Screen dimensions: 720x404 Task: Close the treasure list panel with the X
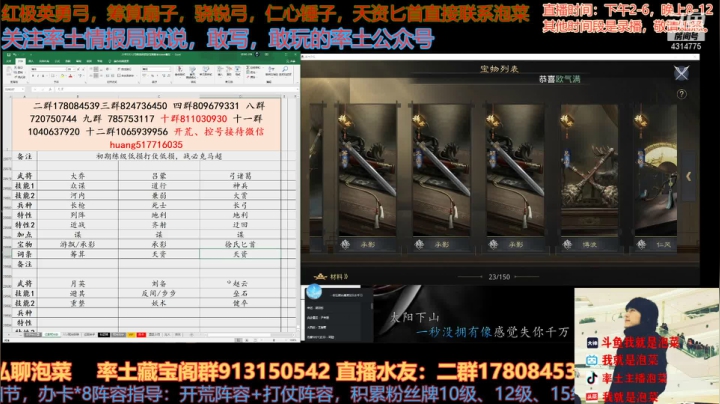point(681,73)
